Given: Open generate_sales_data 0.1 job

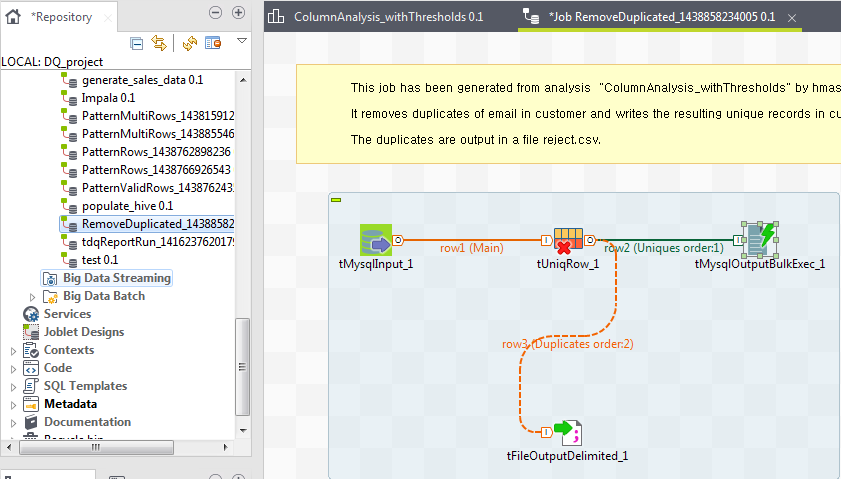Looking at the screenshot, I should click(142, 80).
